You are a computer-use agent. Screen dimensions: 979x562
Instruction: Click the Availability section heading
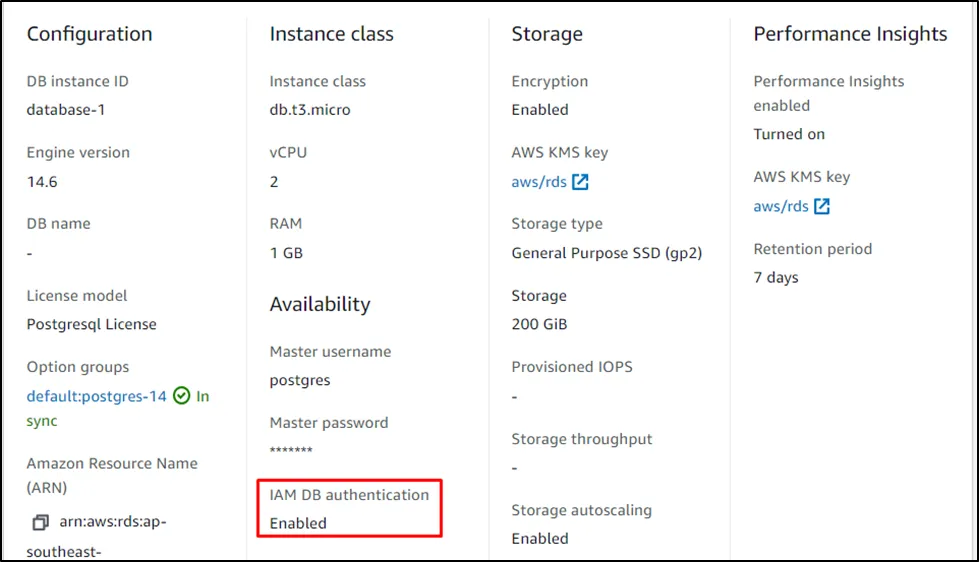click(x=319, y=304)
